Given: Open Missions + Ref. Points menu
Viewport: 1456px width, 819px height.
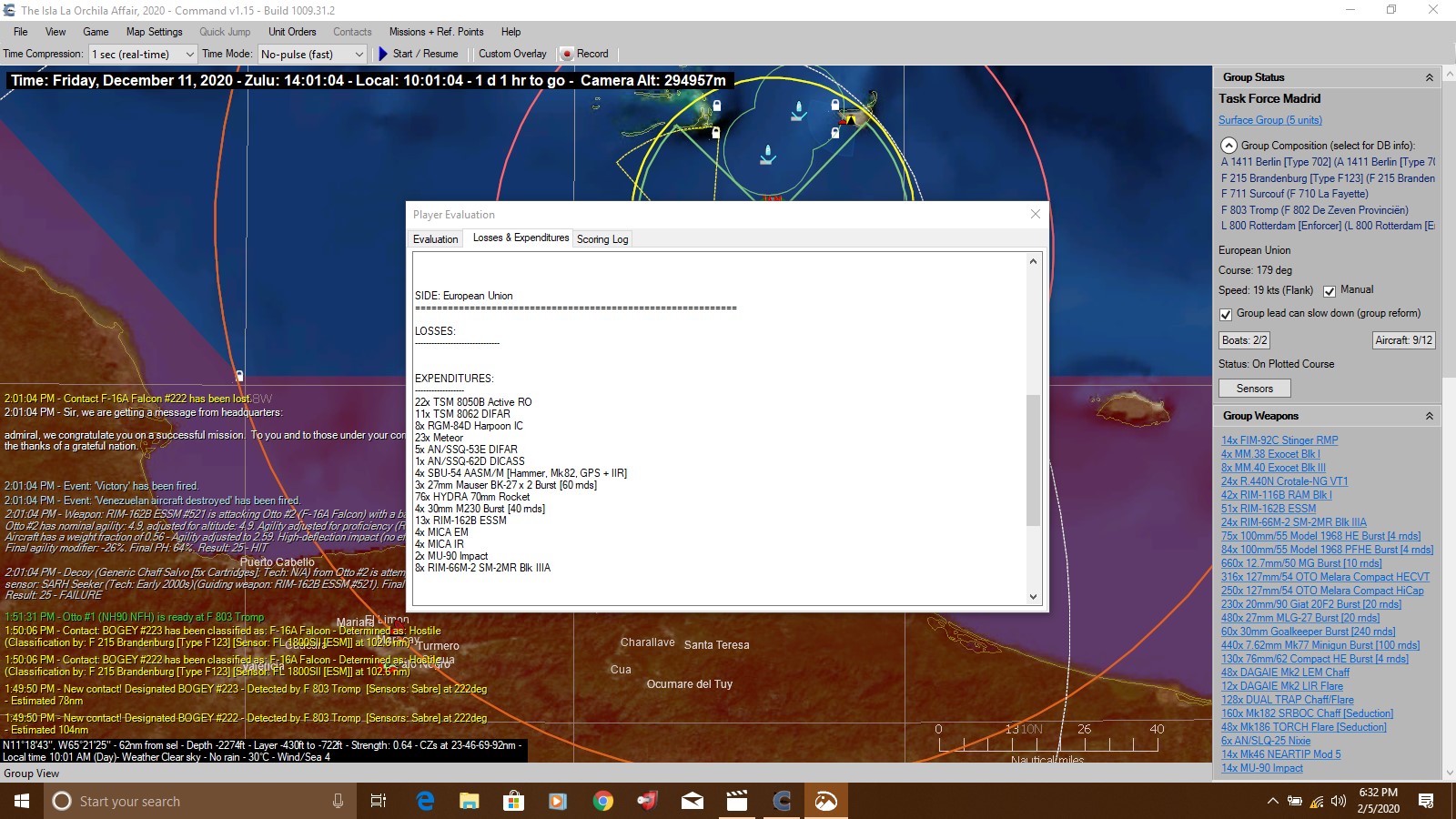Looking at the screenshot, I should point(436,32).
